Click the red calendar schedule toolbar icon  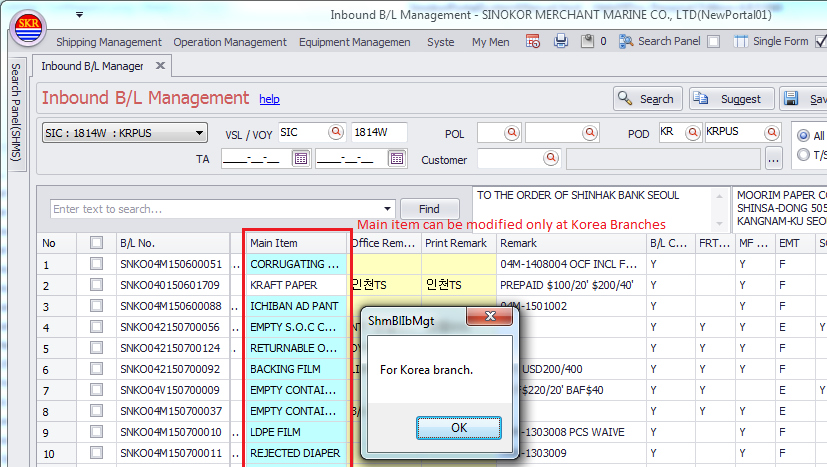[533, 41]
